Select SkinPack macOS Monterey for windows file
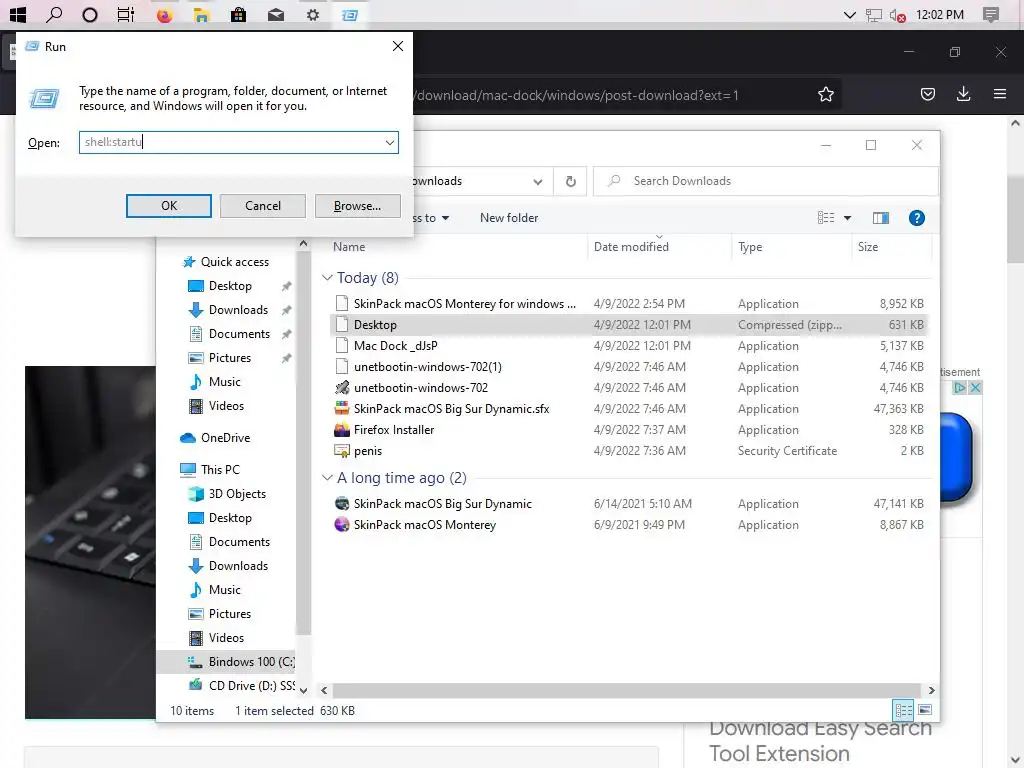 [x=464, y=304]
